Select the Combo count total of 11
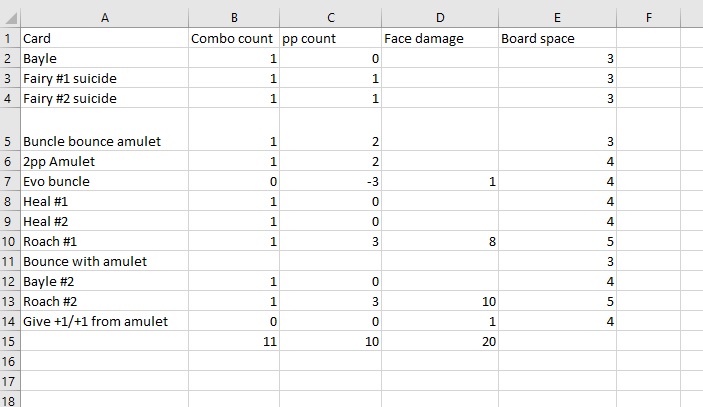This screenshot has height=407, width=703. pos(233,341)
